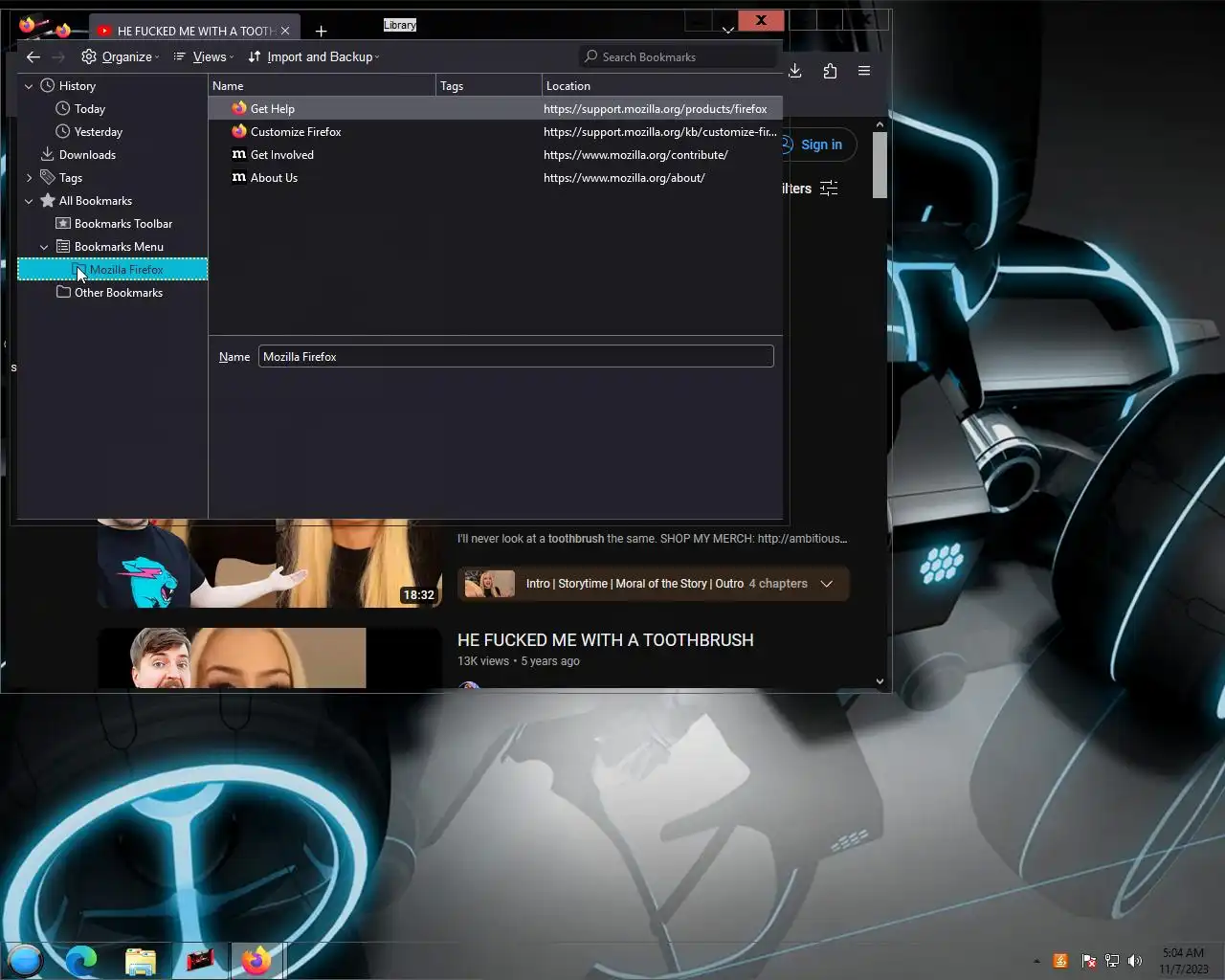Screen dimensions: 1225x980
Task: Select the Bookmarks Menu folder
Action: click(x=119, y=247)
